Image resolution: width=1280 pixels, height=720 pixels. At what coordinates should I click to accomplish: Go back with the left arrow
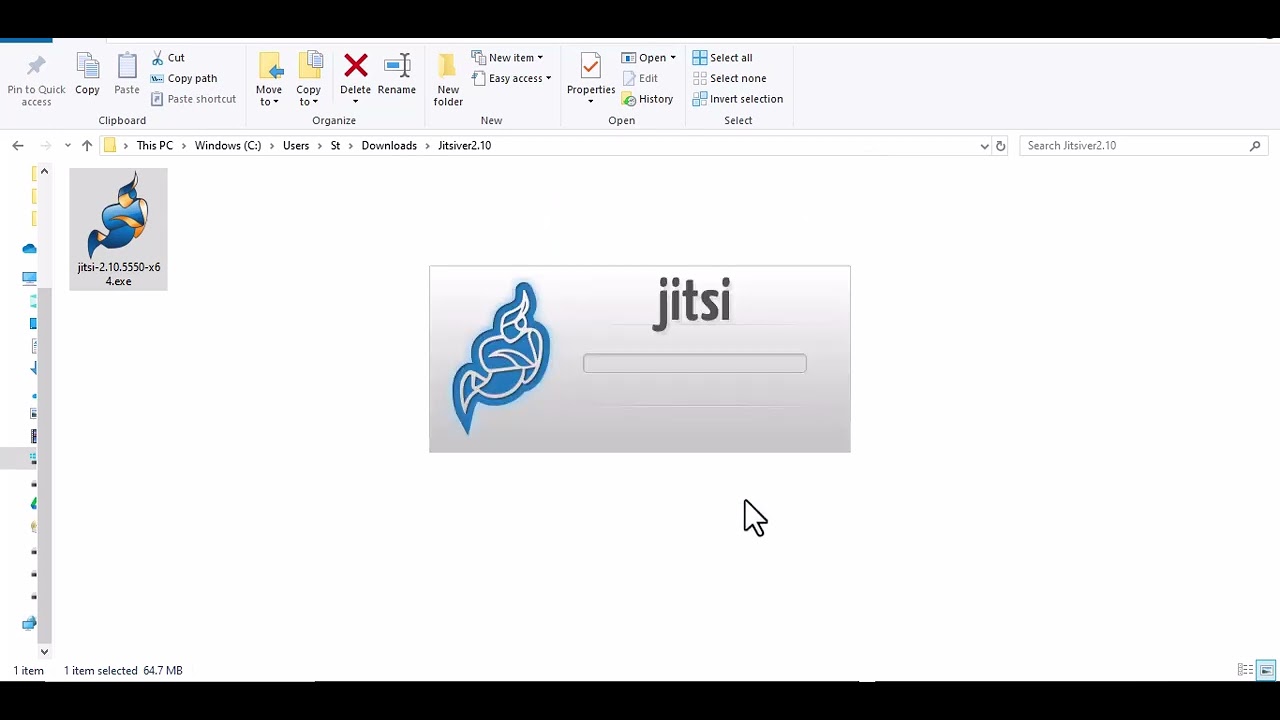[x=17, y=146]
